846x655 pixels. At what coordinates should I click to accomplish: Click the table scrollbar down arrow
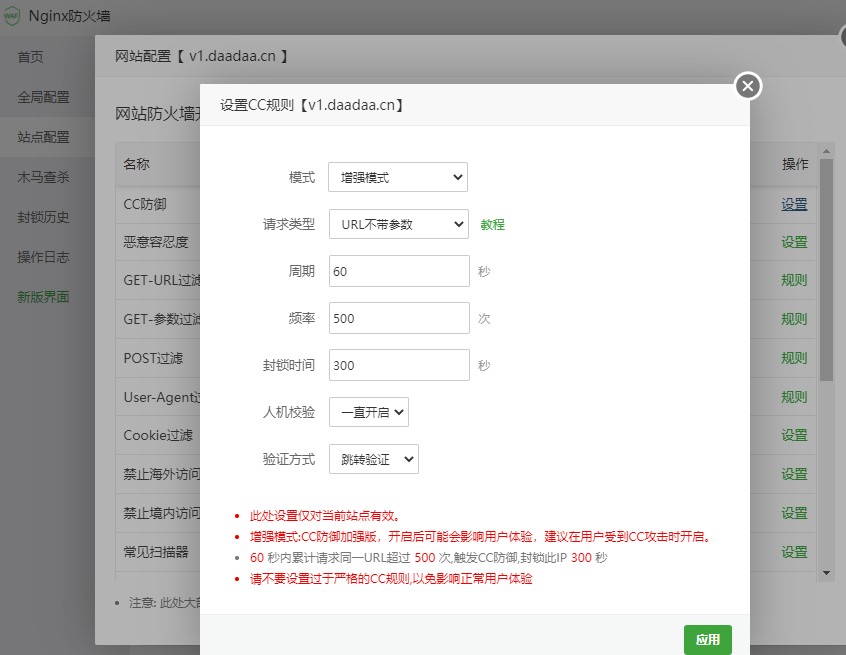pos(826,573)
